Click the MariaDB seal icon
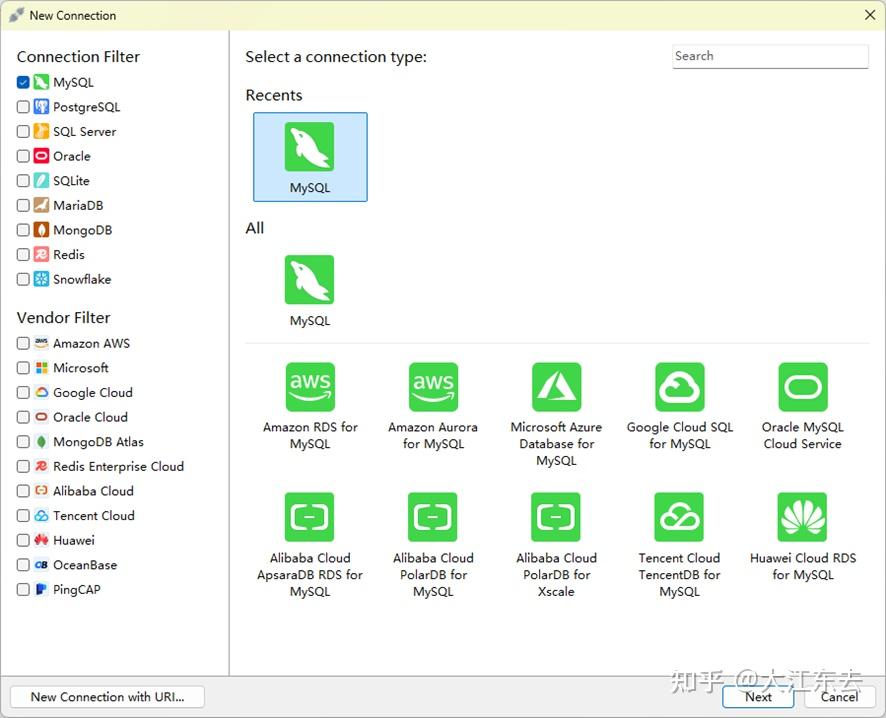Screen dimensions: 886x718 pyautogui.click(x=41, y=205)
